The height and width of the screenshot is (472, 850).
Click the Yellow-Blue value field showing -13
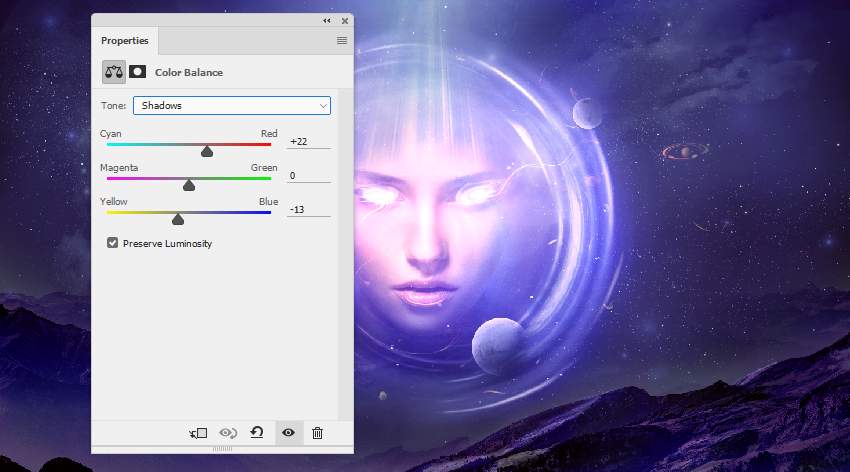[x=308, y=210]
